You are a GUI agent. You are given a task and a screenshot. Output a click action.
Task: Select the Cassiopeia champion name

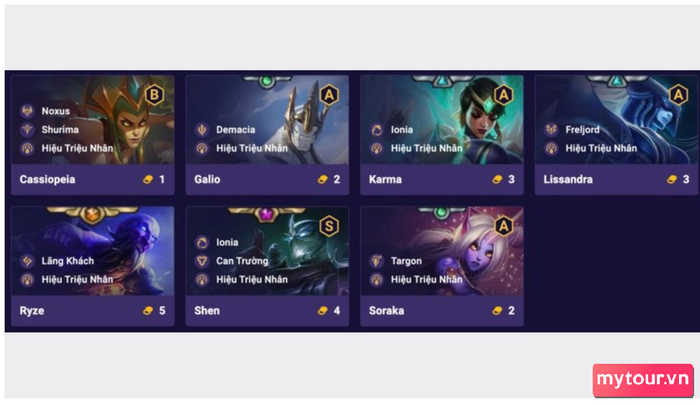coord(47,180)
